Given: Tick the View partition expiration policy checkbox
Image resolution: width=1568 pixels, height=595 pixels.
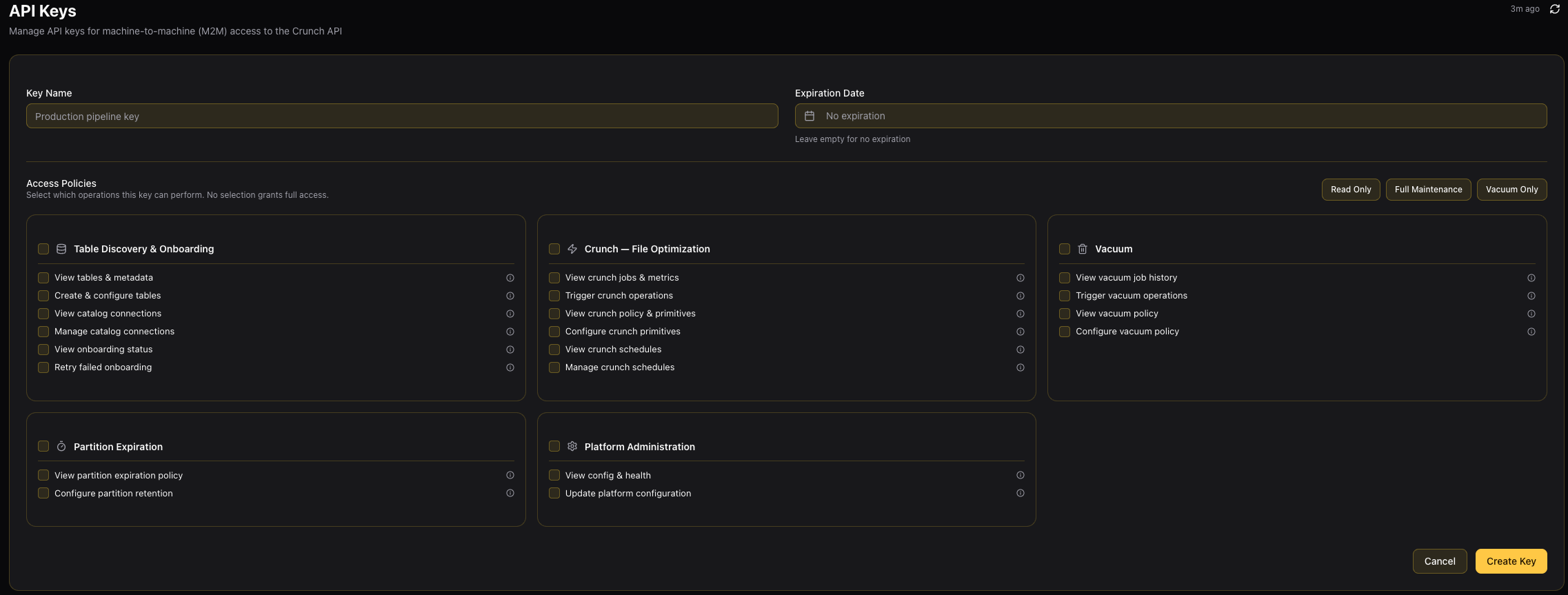Looking at the screenshot, I should coord(43,475).
